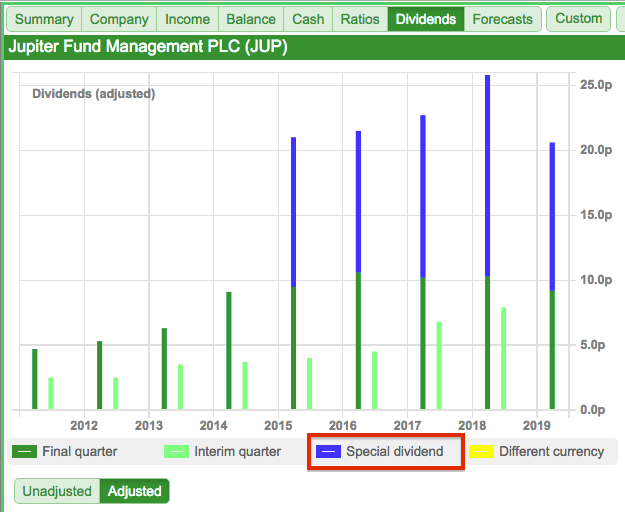Viewport: 625px width, 512px height.
Task: Select the Dividends tab
Action: coord(426,19)
